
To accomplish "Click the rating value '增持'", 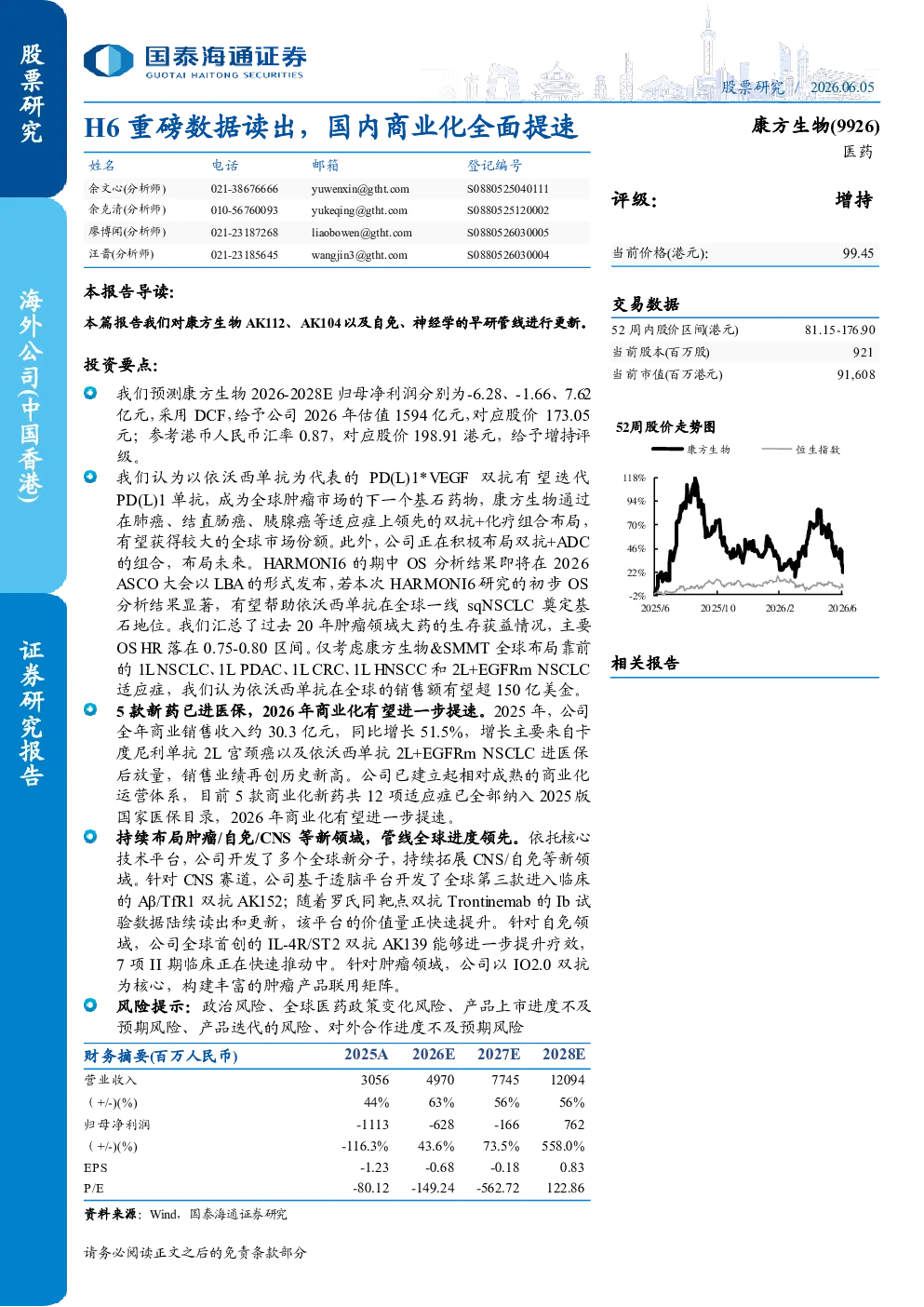I will [x=853, y=200].
